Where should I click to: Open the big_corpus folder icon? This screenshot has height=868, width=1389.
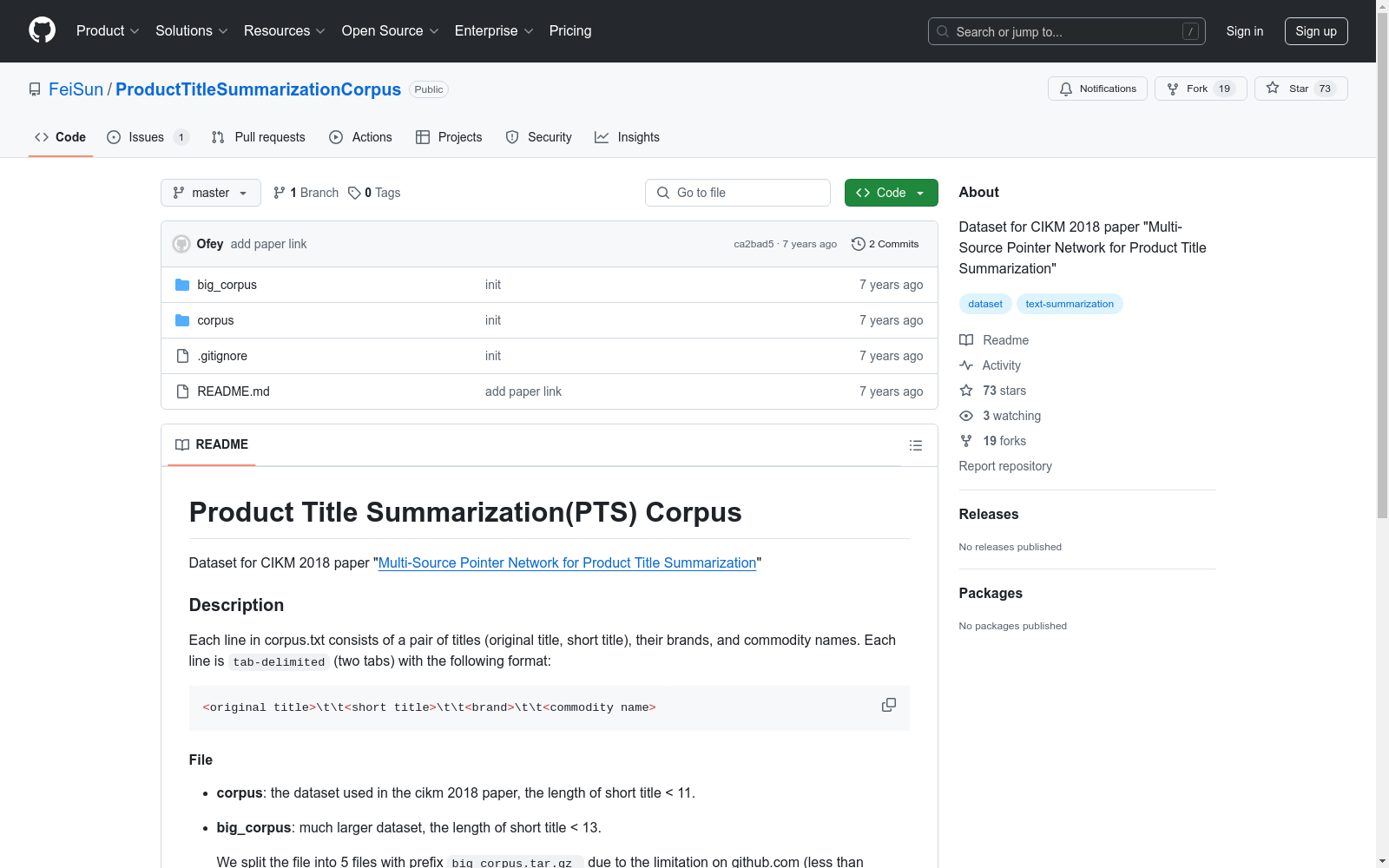[182, 285]
